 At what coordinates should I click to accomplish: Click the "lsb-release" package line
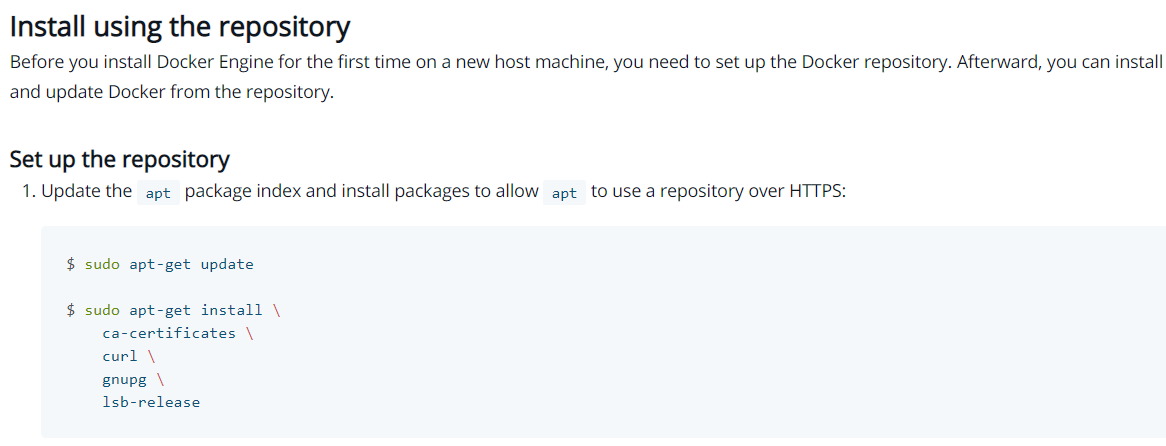click(151, 402)
